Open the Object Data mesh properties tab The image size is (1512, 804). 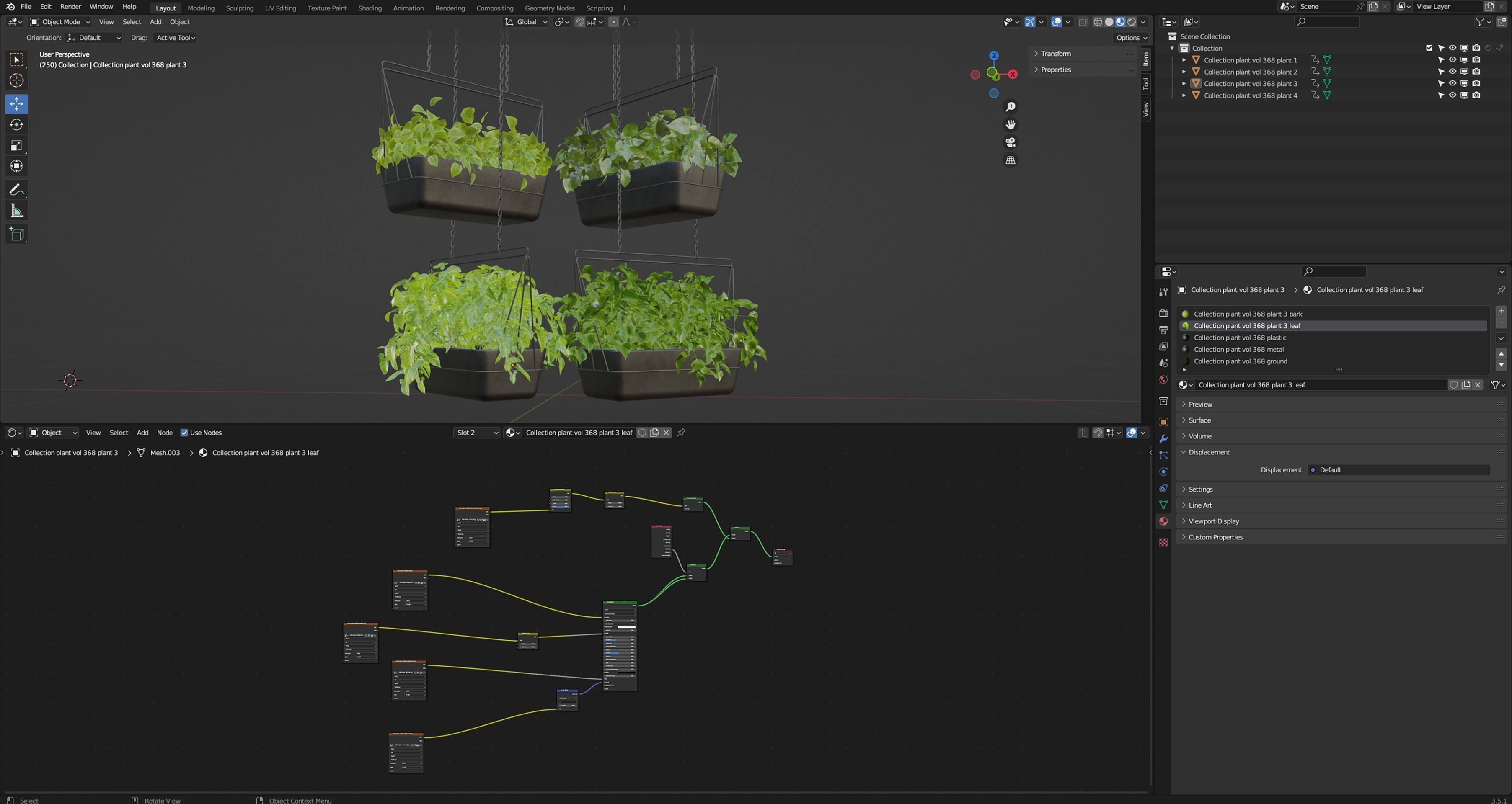(1163, 505)
